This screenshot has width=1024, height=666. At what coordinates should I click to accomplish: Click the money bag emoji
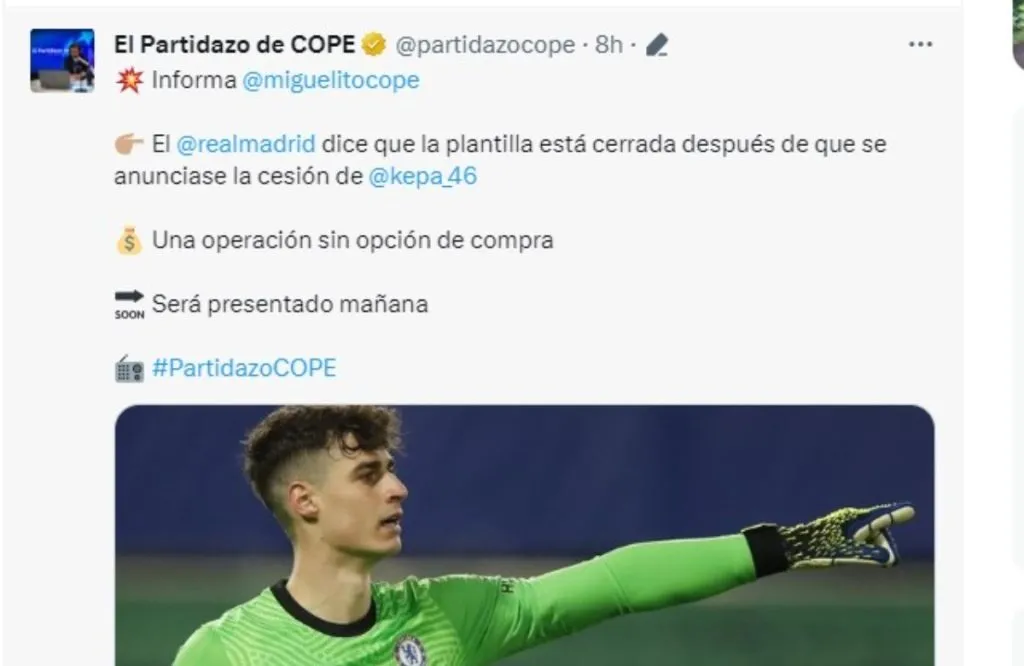[x=129, y=240]
